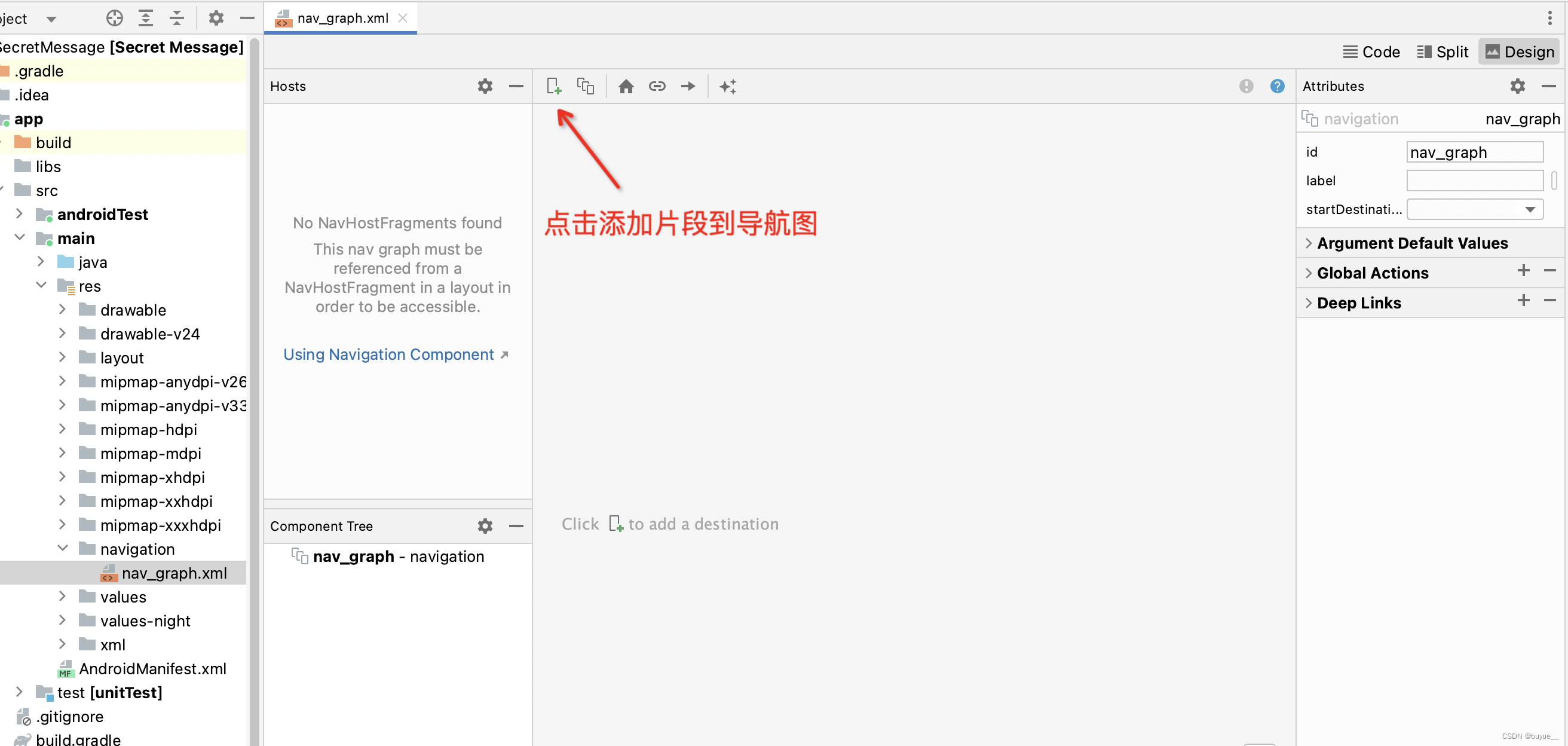The image size is (1568, 746).
Task: Expand Deep Links section
Action: pos(1308,303)
